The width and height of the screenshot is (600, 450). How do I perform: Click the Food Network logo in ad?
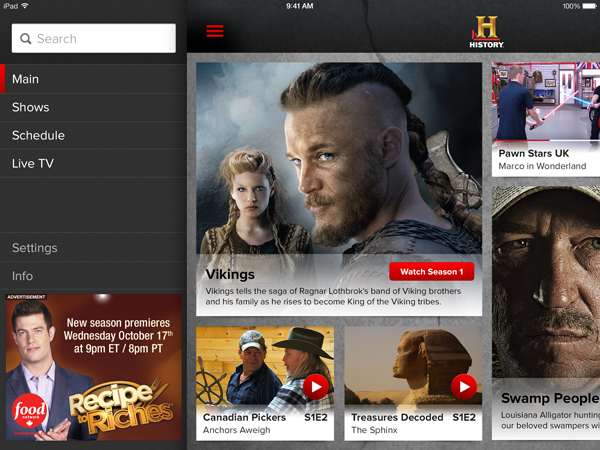tap(30, 412)
